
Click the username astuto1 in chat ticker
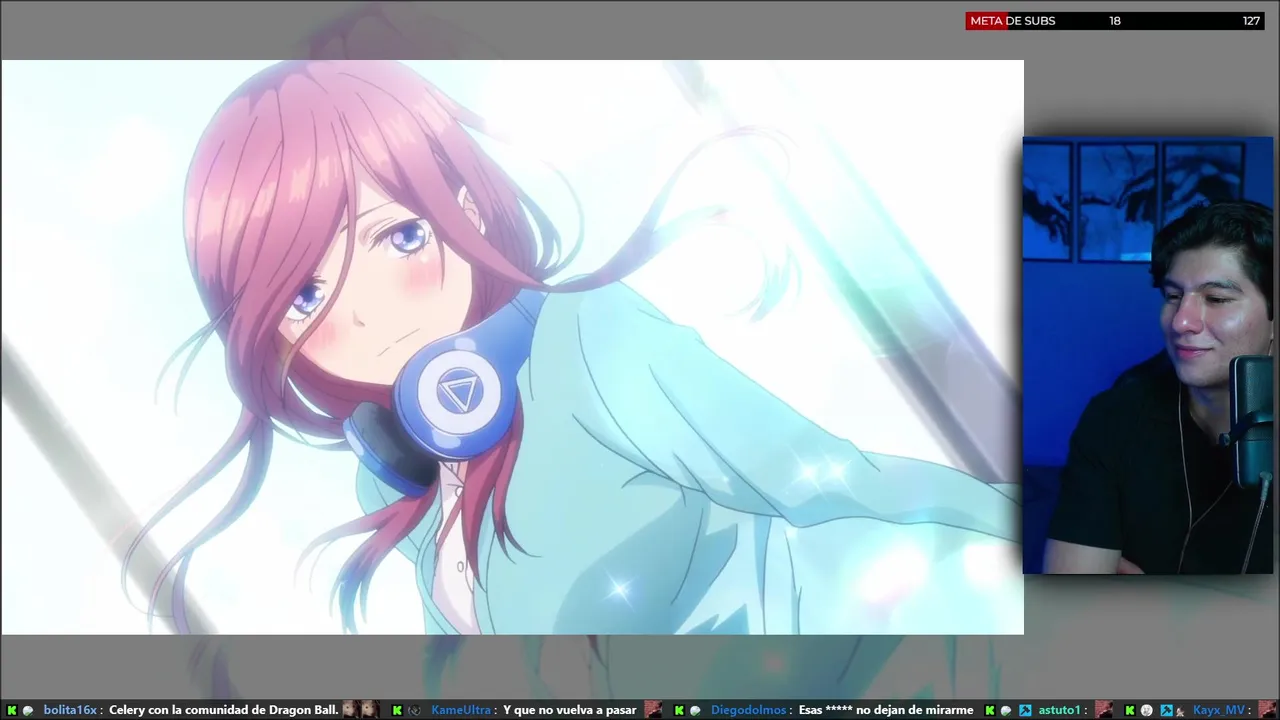[1059, 710]
